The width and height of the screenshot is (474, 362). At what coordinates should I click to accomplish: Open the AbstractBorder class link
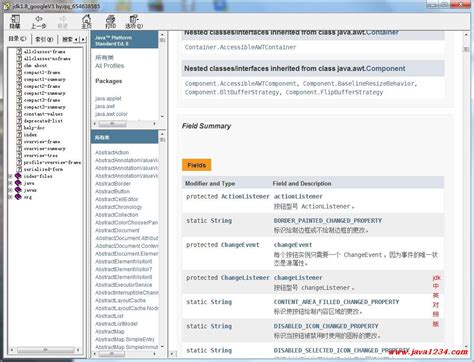point(113,184)
